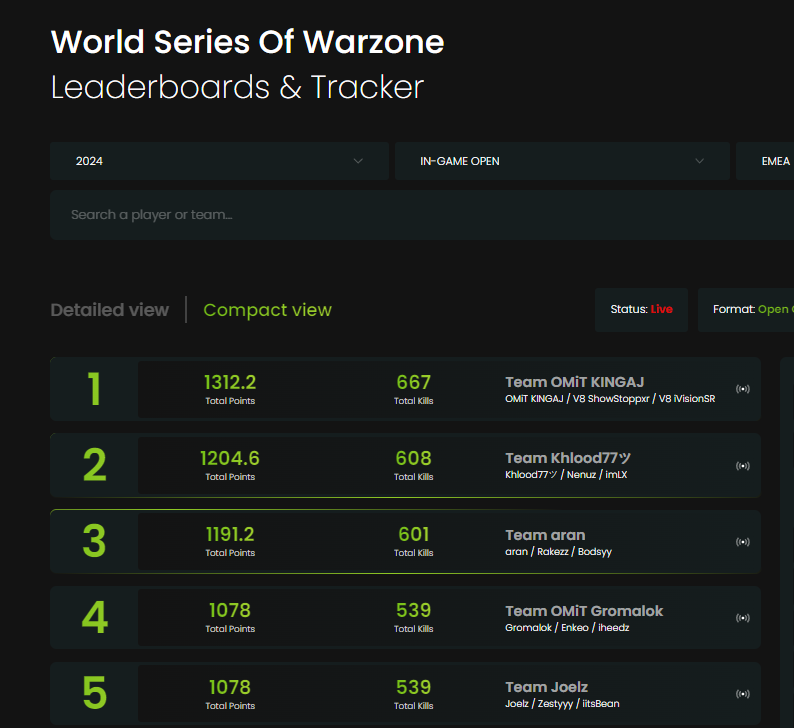Select Team OMiT Gromalok name
This screenshot has width=794, height=728.
click(584, 611)
